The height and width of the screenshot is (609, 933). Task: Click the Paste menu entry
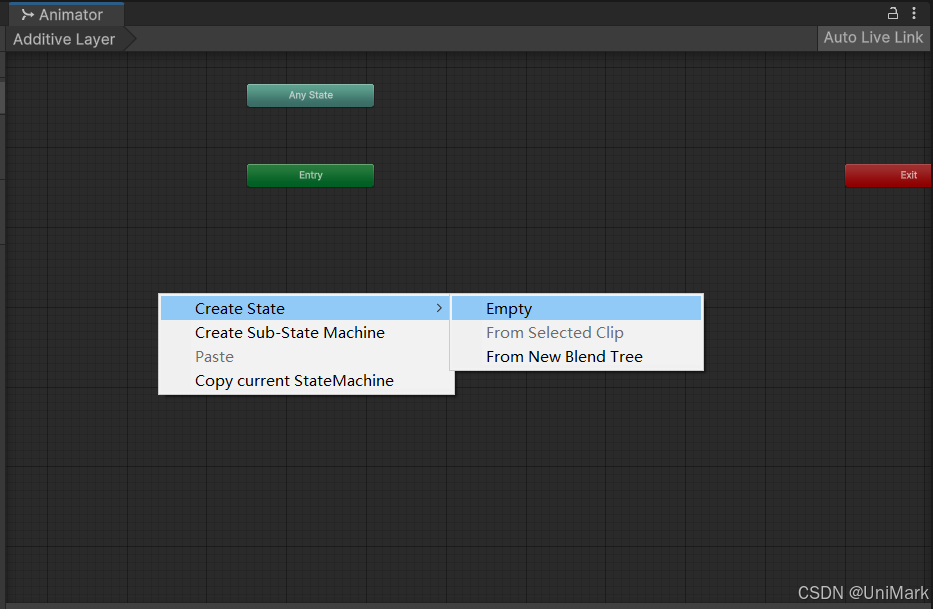click(305, 357)
